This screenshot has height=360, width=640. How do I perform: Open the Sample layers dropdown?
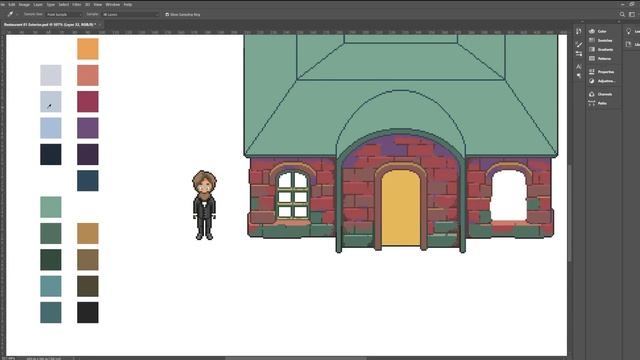(x=131, y=14)
